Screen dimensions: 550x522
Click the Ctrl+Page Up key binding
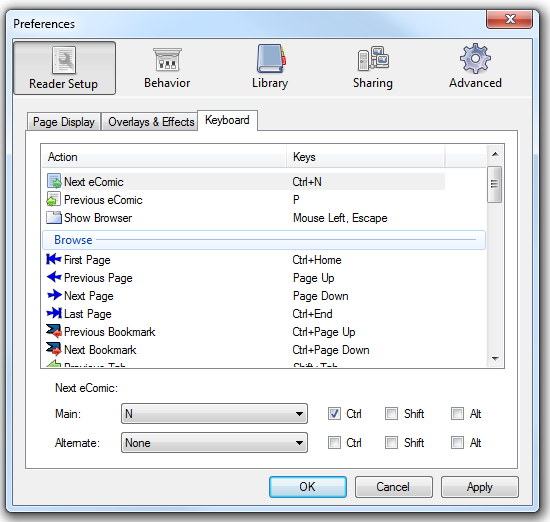(x=324, y=332)
